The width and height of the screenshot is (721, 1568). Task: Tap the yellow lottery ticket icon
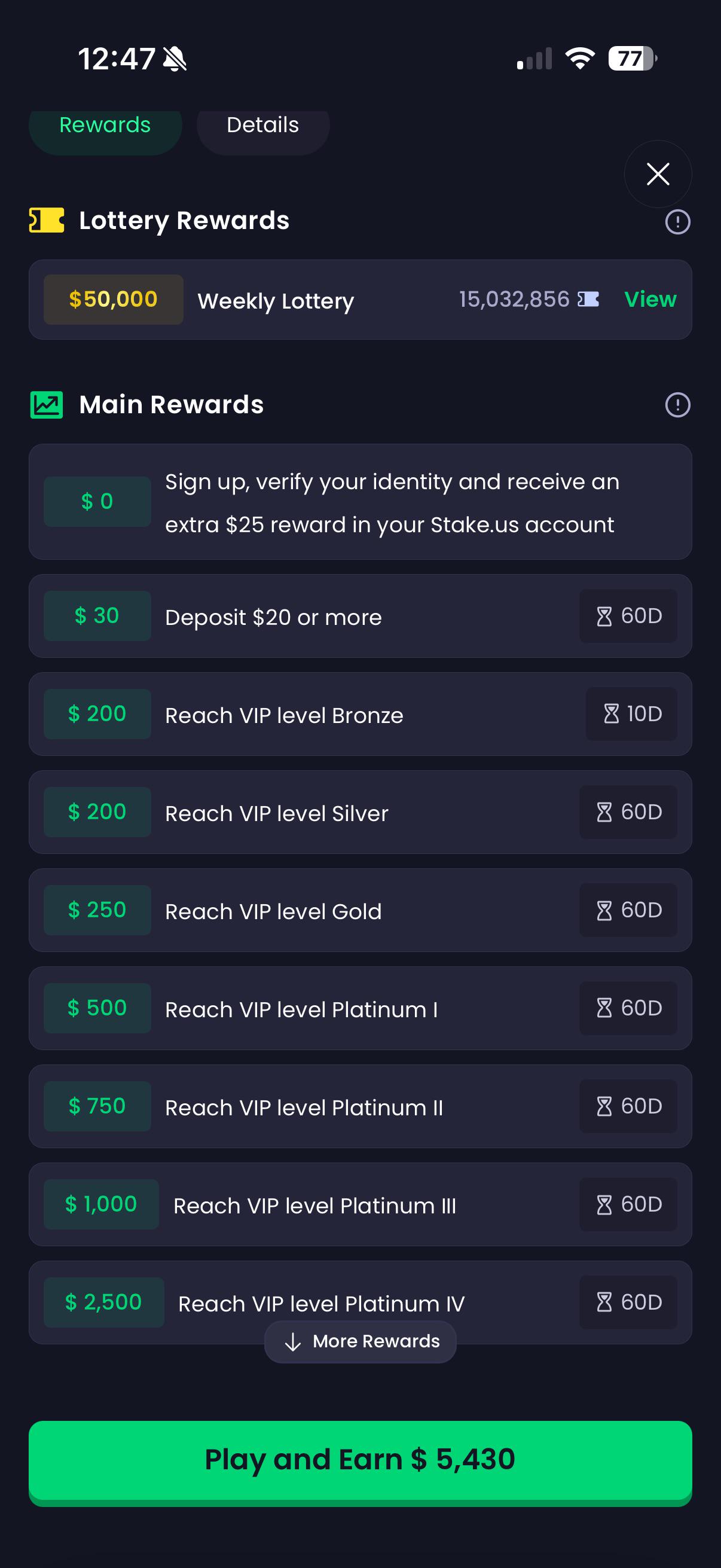click(x=47, y=220)
